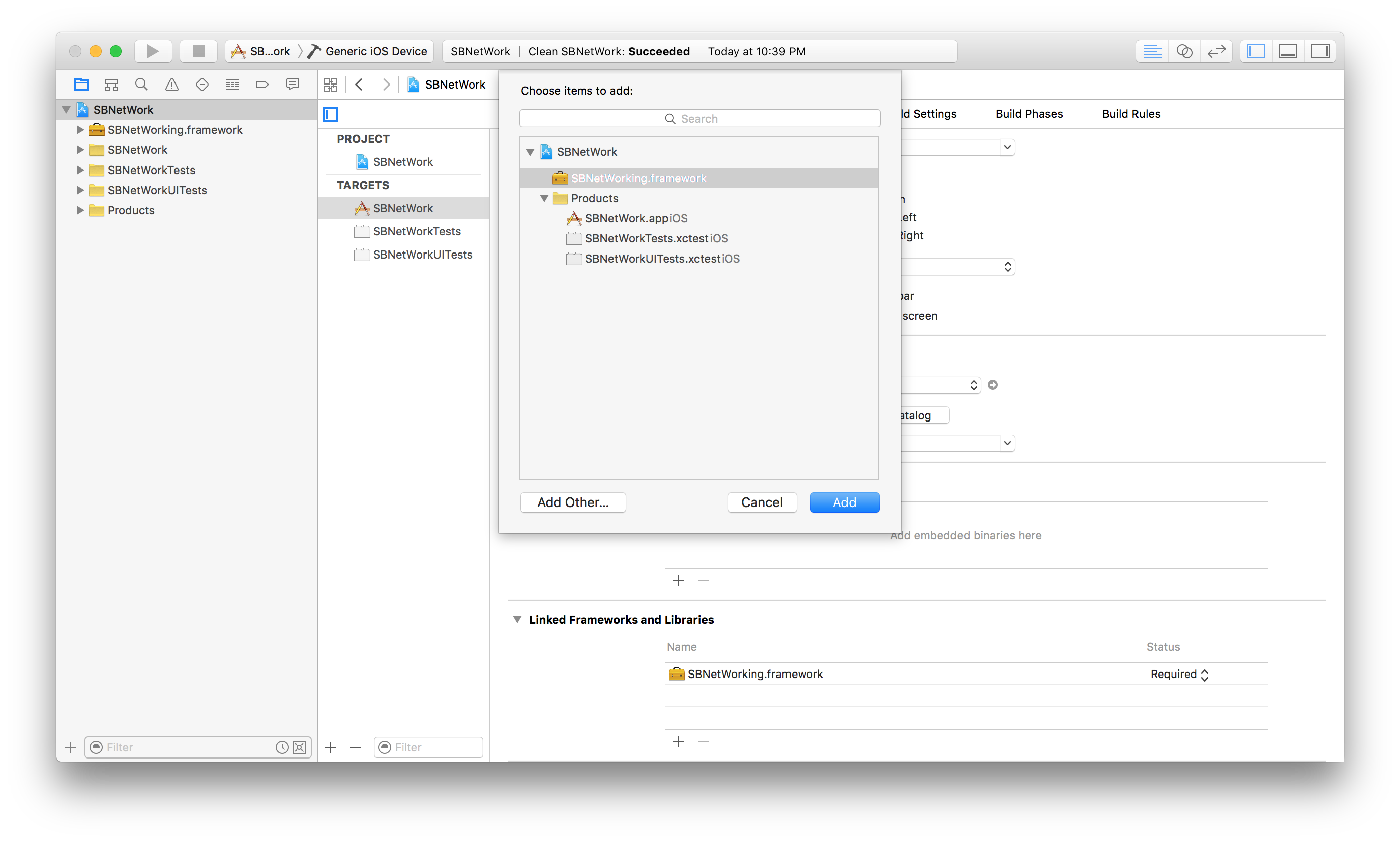This screenshot has height=842, width=1400.
Task: Click the Stop button in toolbar
Action: [x=198, y=51]
